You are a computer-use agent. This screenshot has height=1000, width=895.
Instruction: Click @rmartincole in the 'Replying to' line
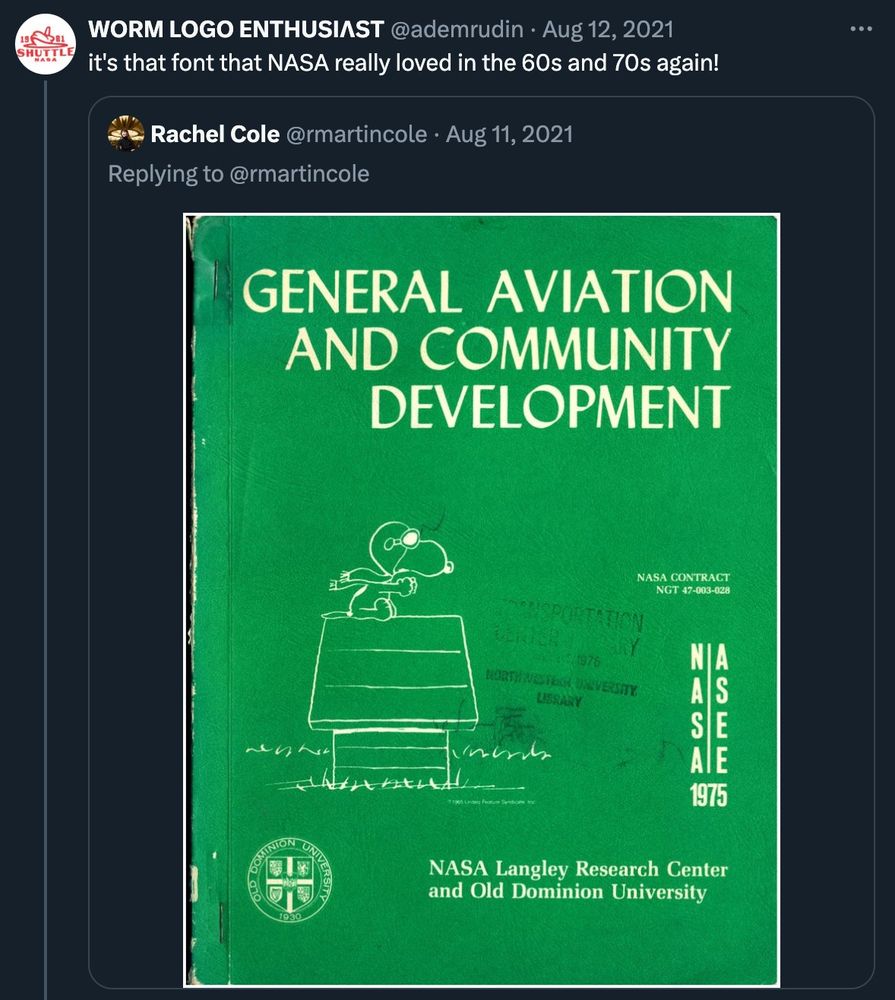[x=299, y=174]
